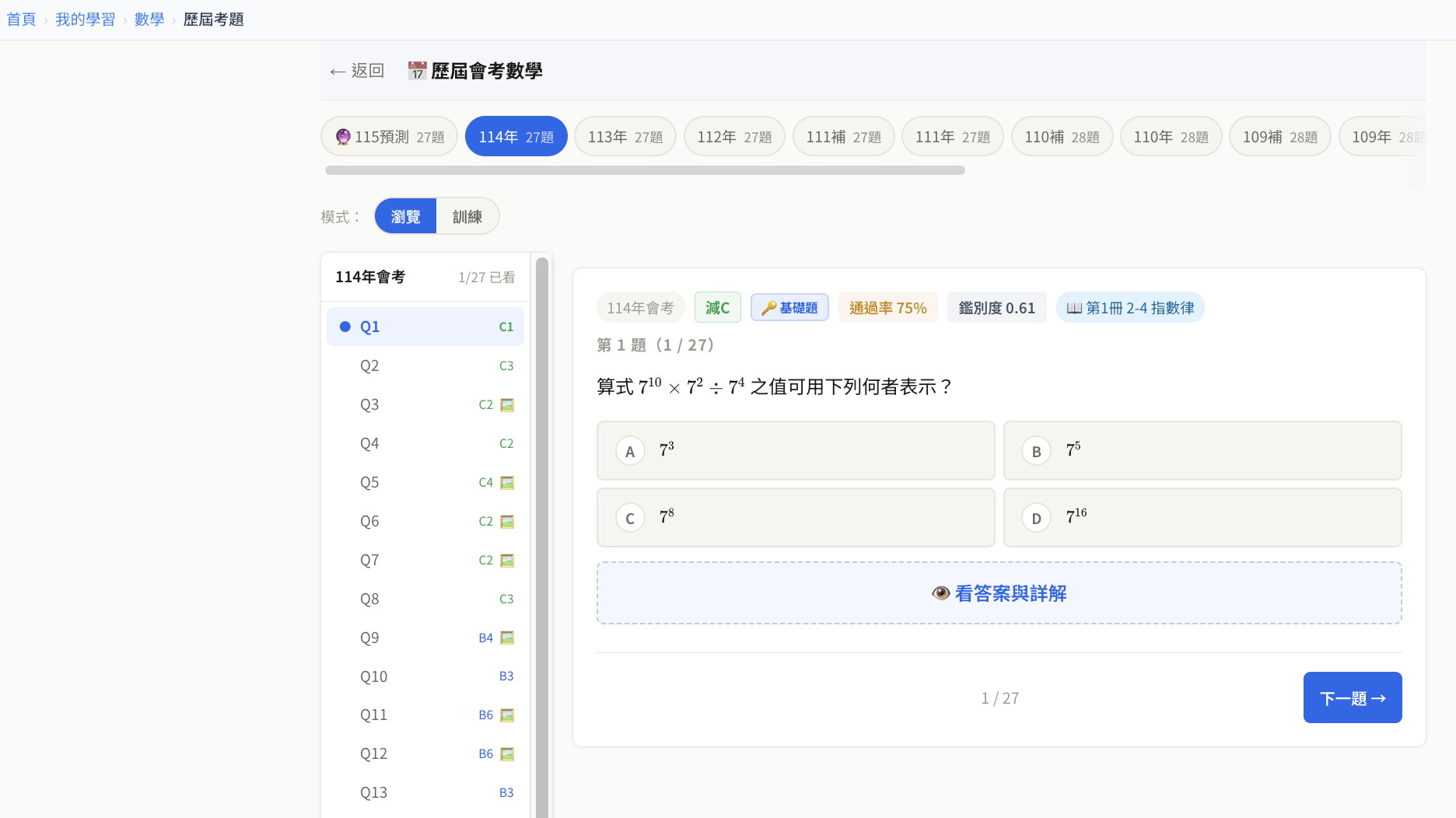Click the calendar icon beside 歷屆會考數學
1456x818 pixels.
click(x=416, y=71)
